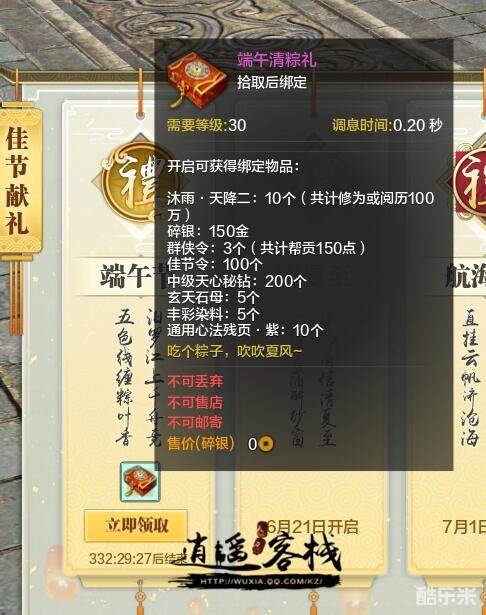This screenshot has width=486, height=615.
Task: Click the HTTP://WUXIA.QQ.COM/KZ/ URL
Action: tap(261, 581)
